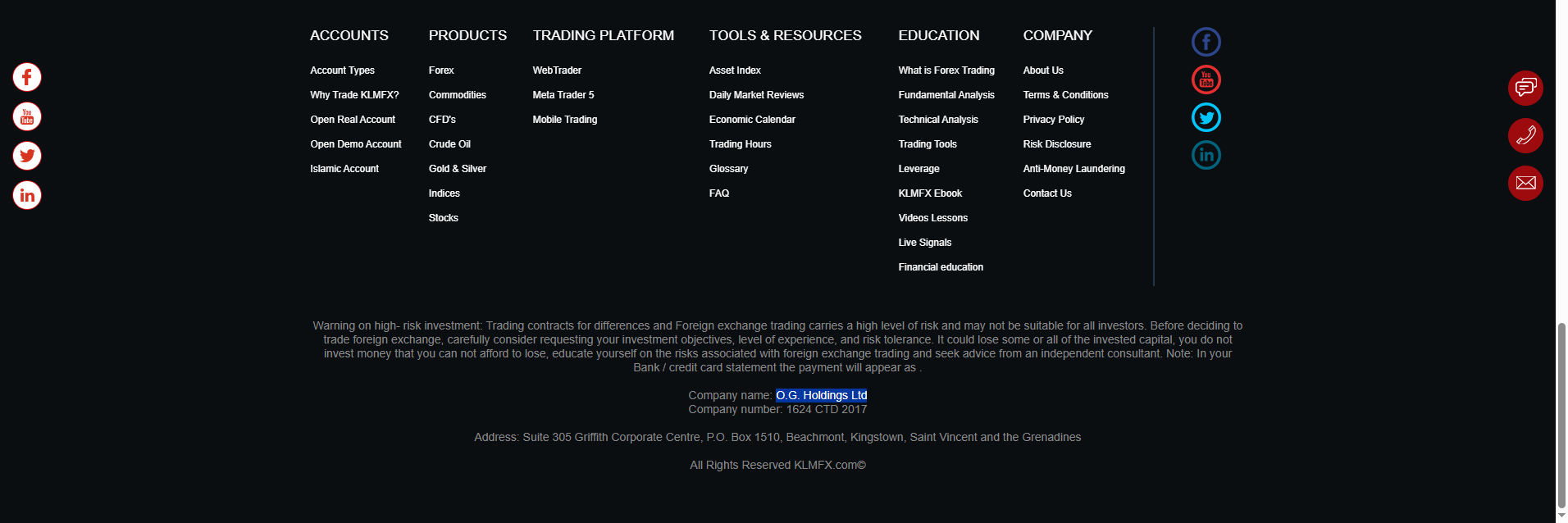
Task: Open Asset Index link
Action: click(735, 70)
